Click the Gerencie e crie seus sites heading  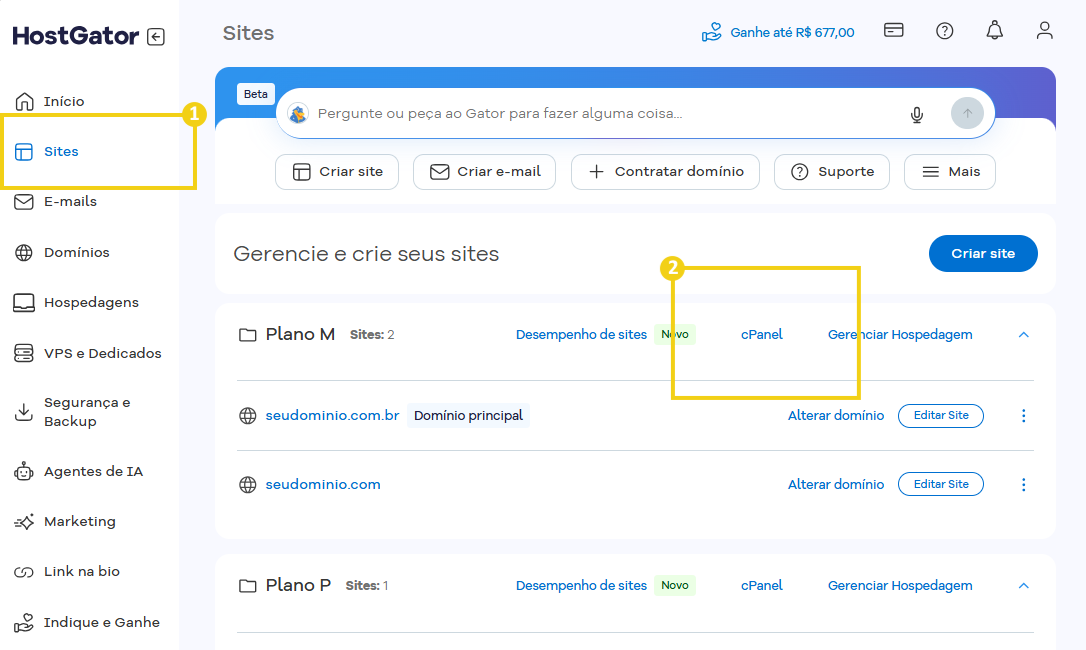366,254
